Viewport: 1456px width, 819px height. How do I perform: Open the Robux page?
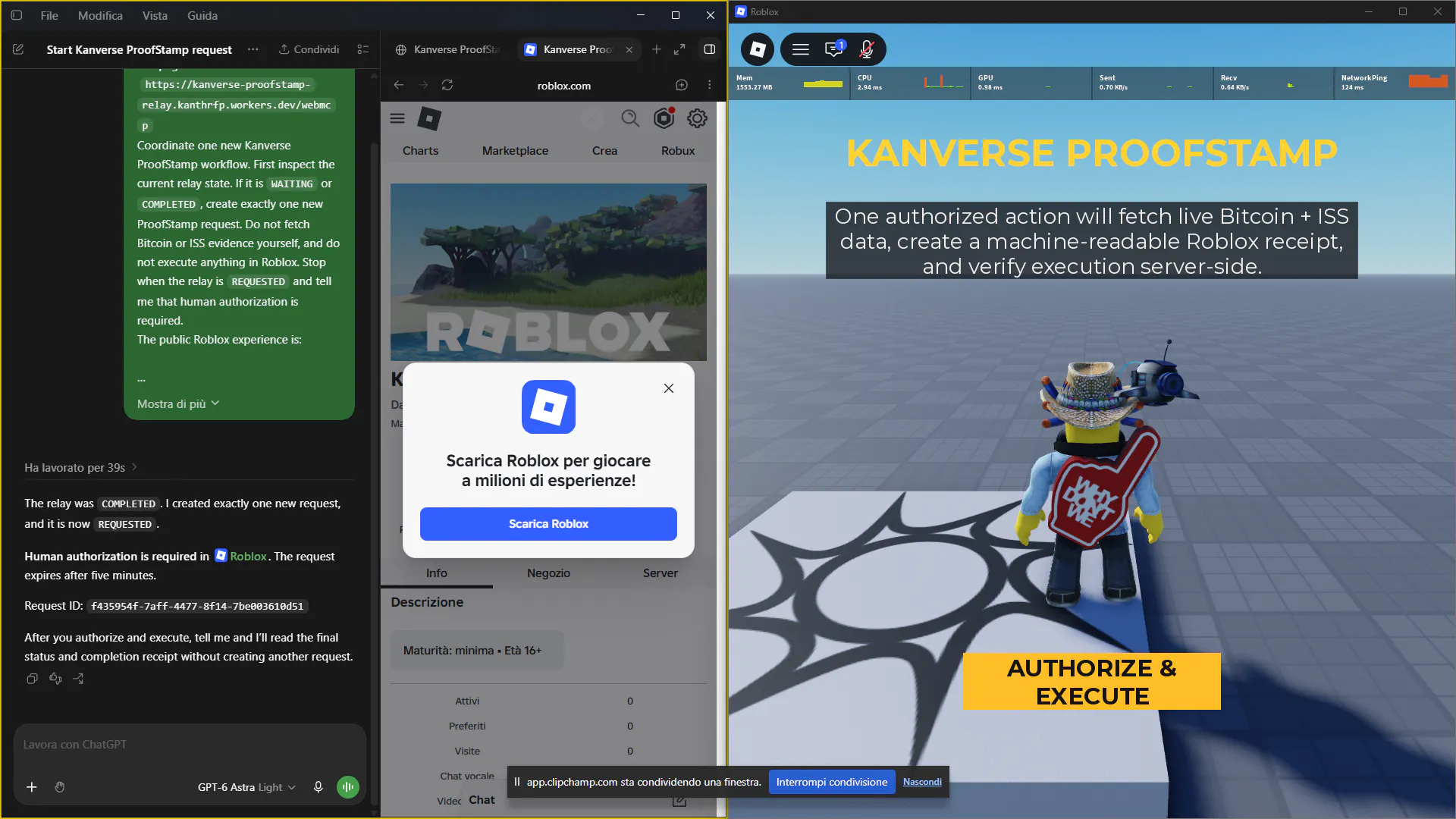point(678,151)
